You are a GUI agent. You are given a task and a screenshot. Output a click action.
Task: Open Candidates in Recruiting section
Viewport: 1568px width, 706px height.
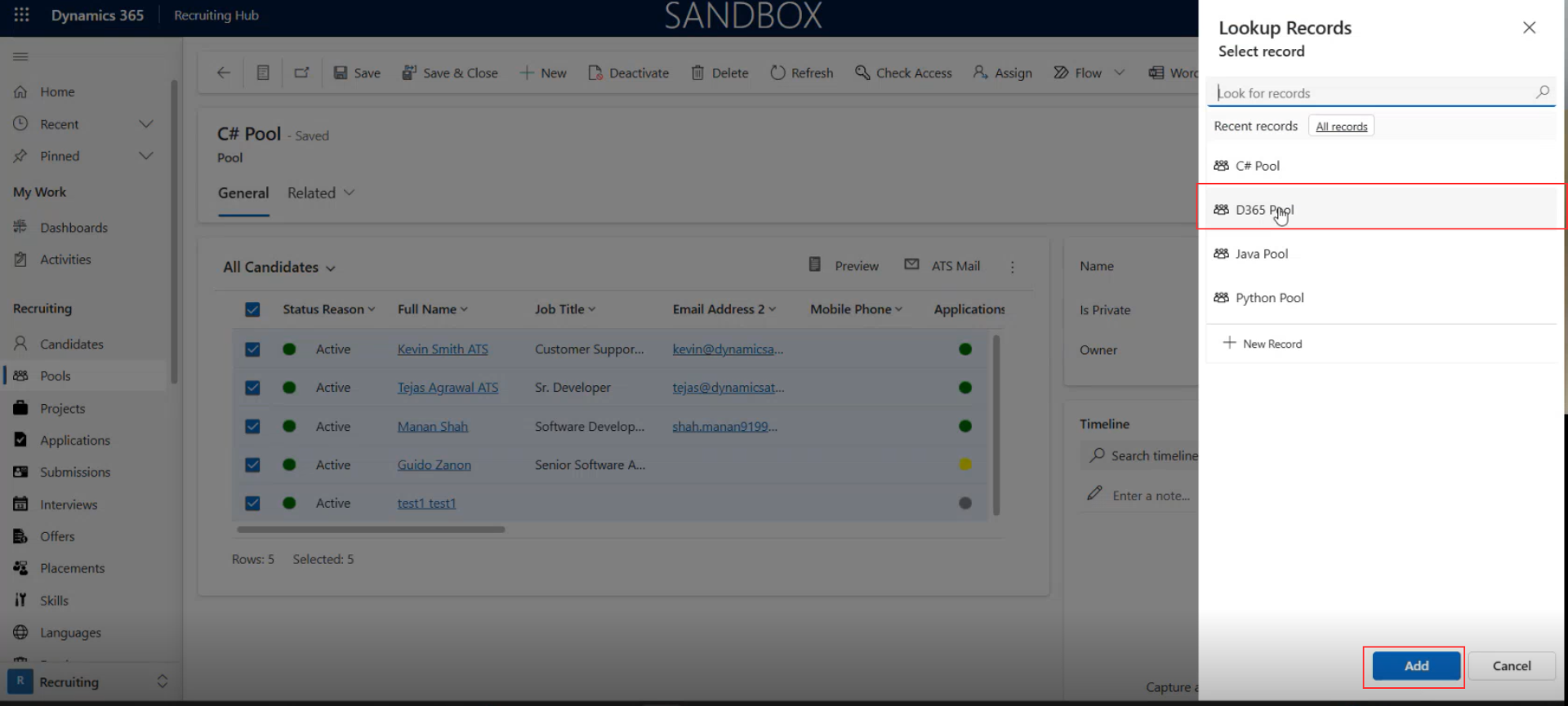coord(72,344)
